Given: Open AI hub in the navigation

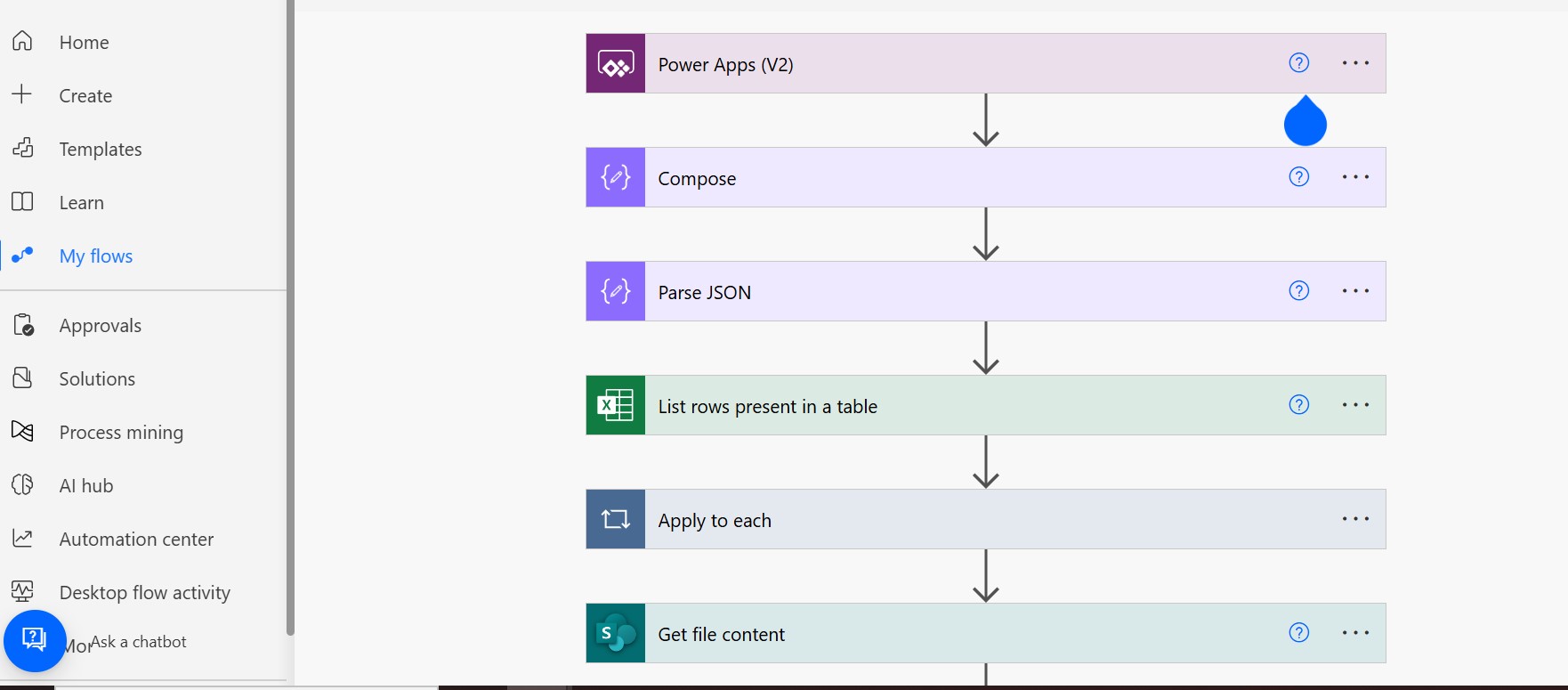Looking at the screenshot, I should coord(86,486).
